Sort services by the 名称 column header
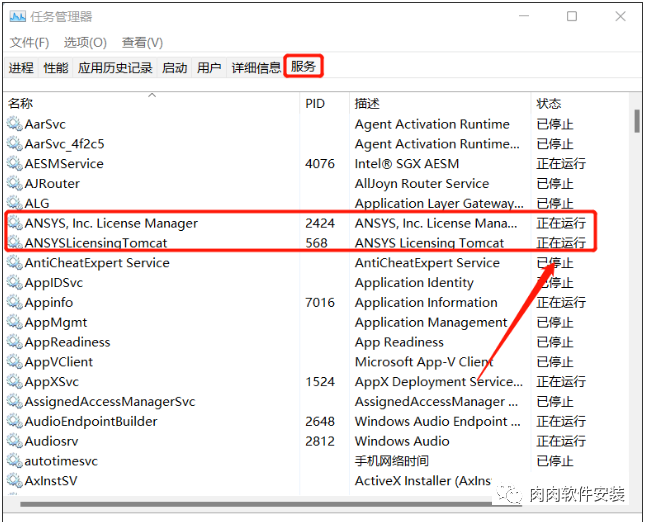Viewport: 645px width, 522px height. pyautogui.click(x=152, y=103)
